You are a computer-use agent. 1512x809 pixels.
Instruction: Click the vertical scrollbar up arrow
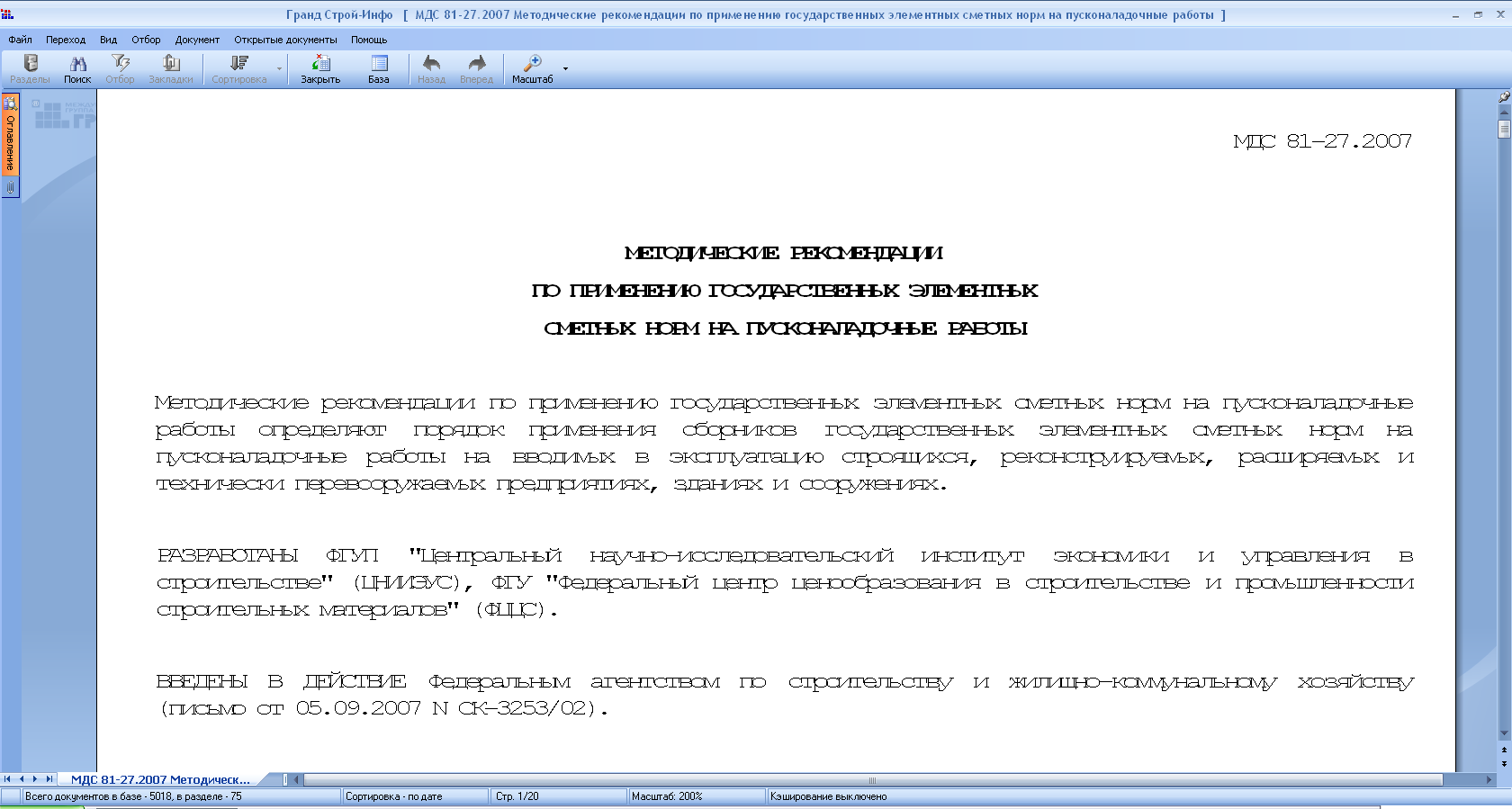[1504, 112]
